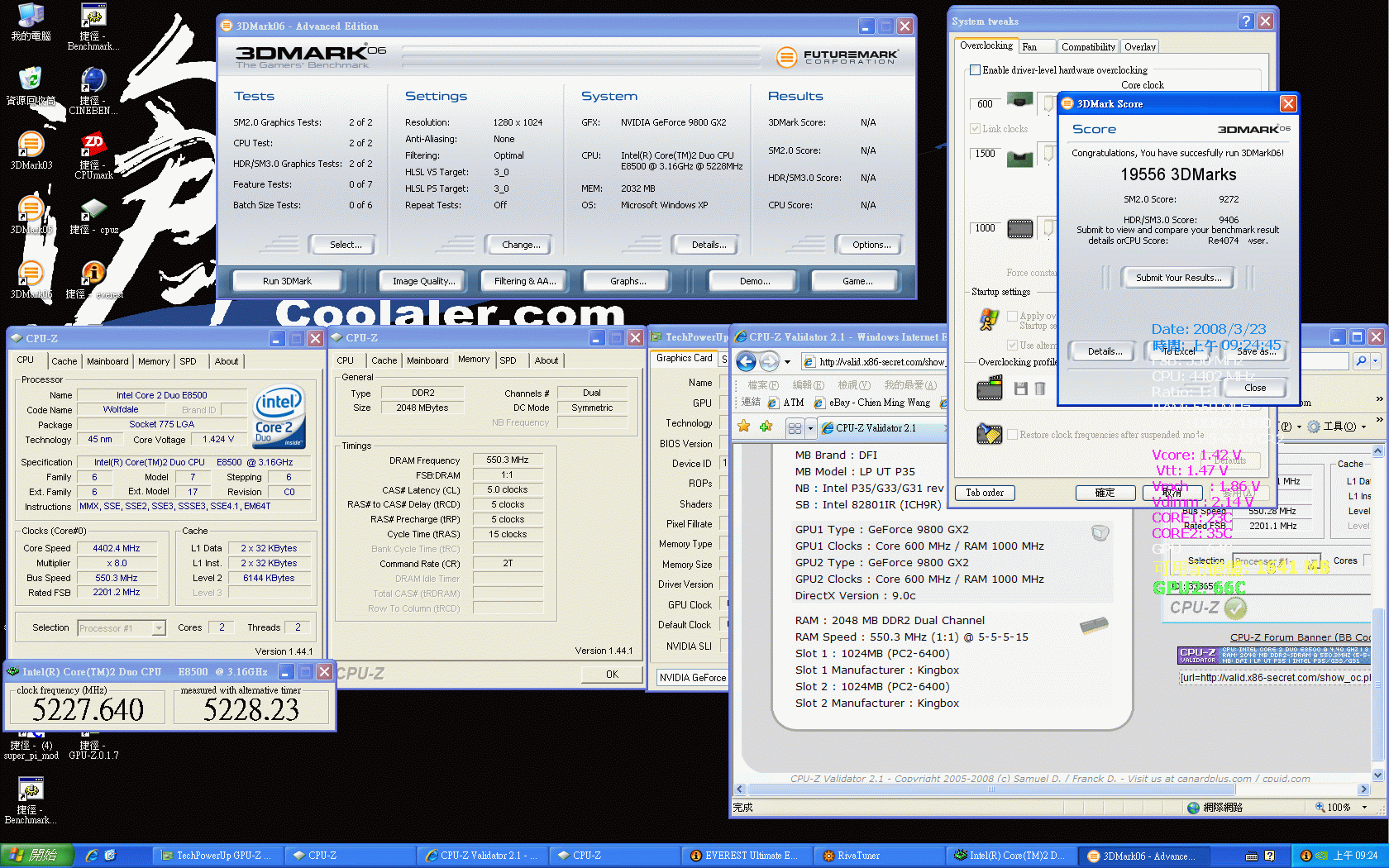This screenshot has height=868, width=1389.
Task: Click the Futuremark logo in the 3DMark06 window
Action: pos(837,56)
